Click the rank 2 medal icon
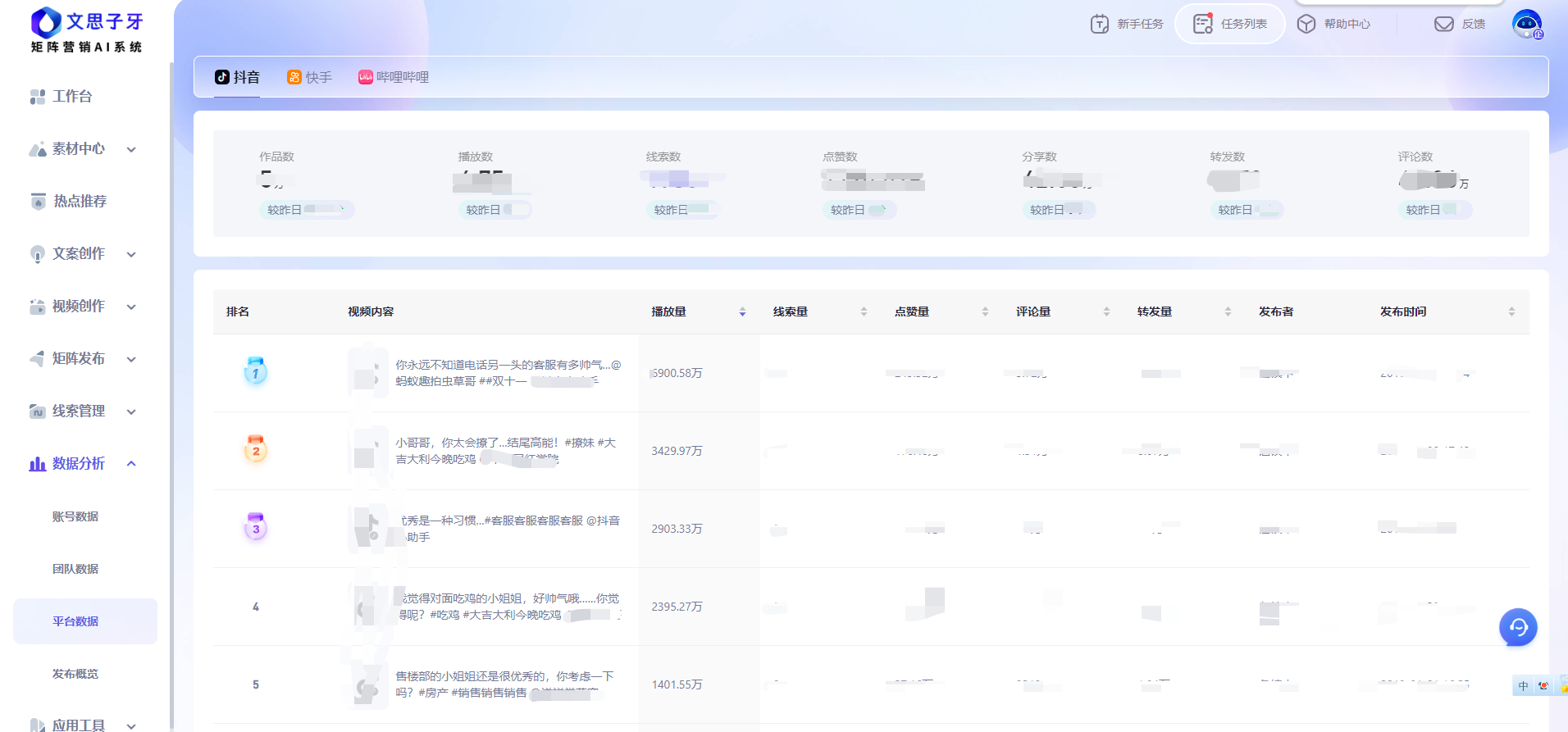This screenshot has height=732, width=1568. pyautogui.click(x=256, y=449)
